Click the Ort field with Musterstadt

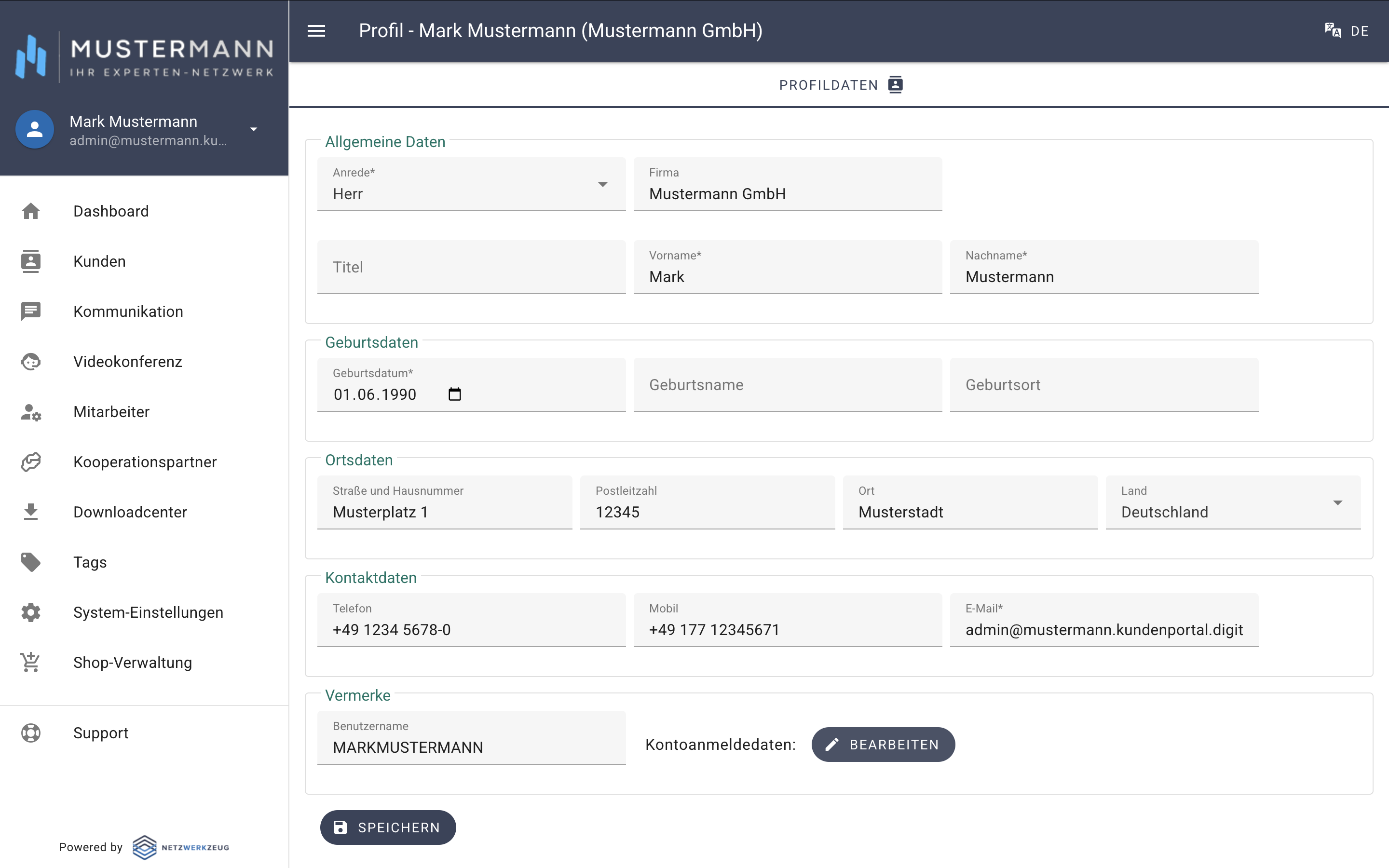970,502
